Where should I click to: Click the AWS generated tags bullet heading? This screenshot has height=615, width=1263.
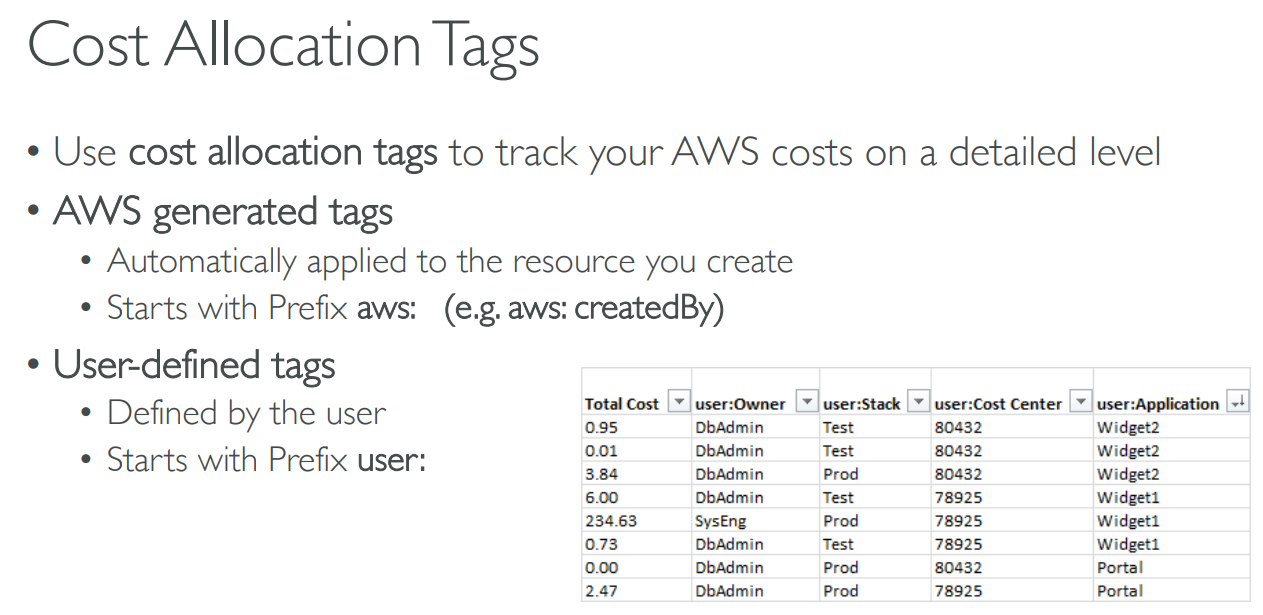pos(223,212)
